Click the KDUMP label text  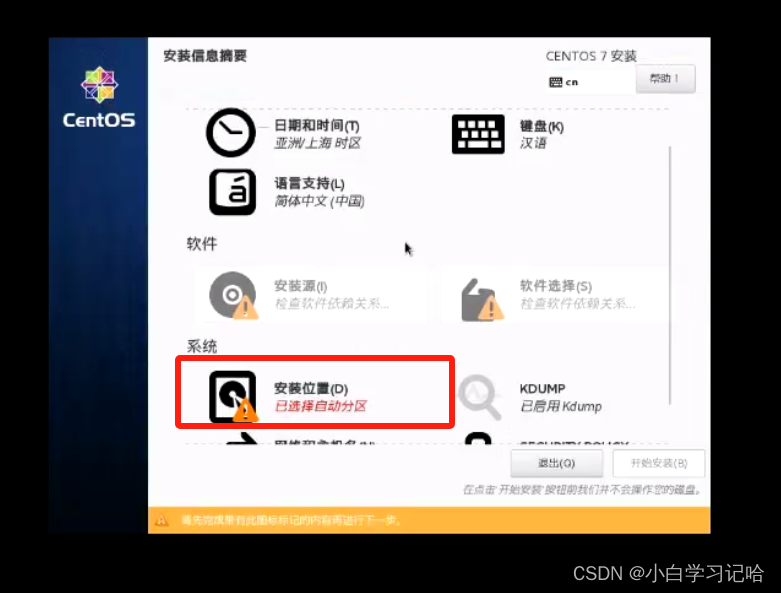click(x=542, y=388)
